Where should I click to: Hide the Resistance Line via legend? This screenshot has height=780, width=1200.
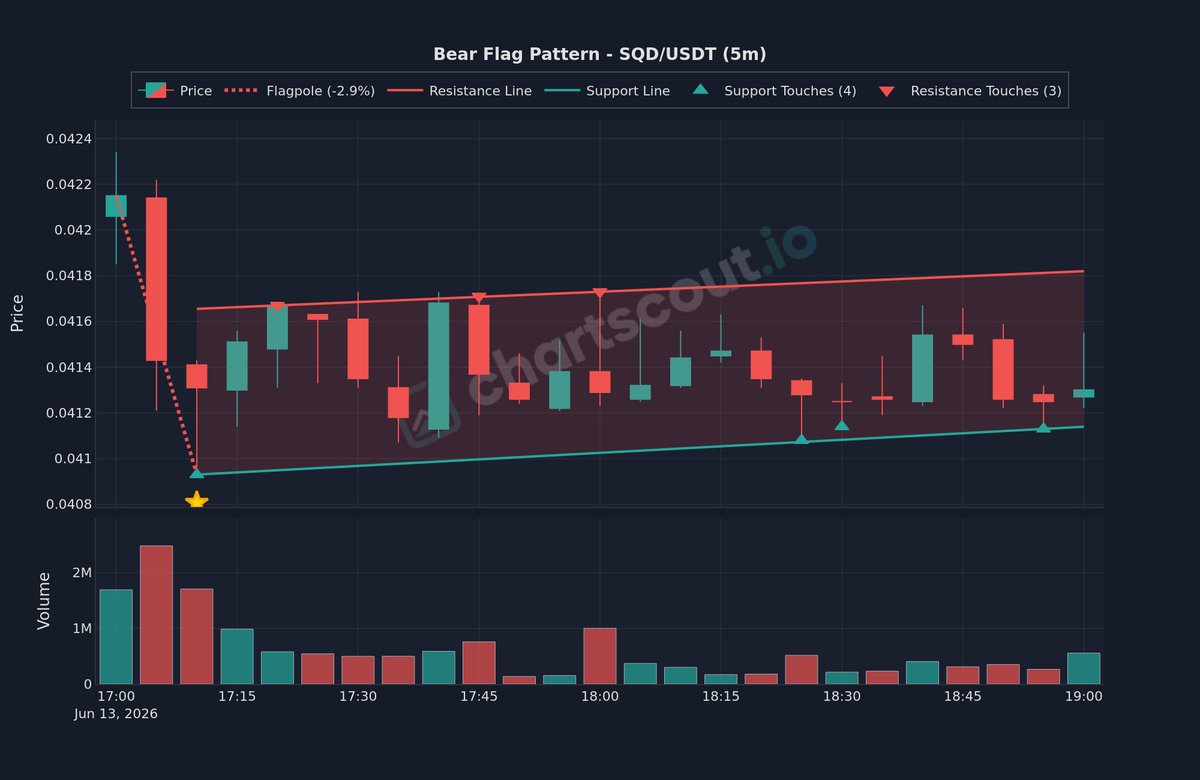coord(459,91)
